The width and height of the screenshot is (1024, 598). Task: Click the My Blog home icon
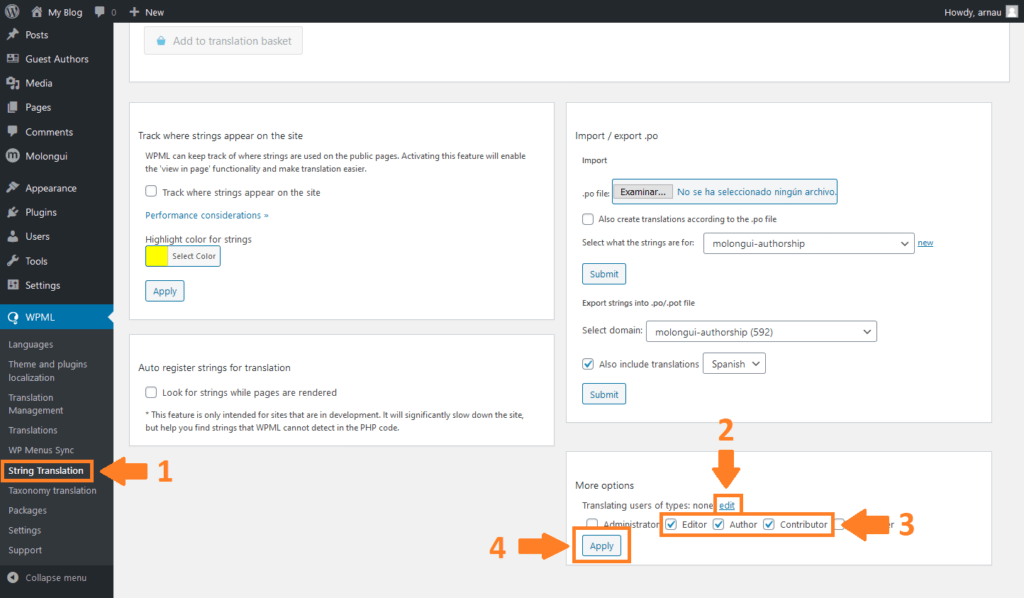[37, 12]
